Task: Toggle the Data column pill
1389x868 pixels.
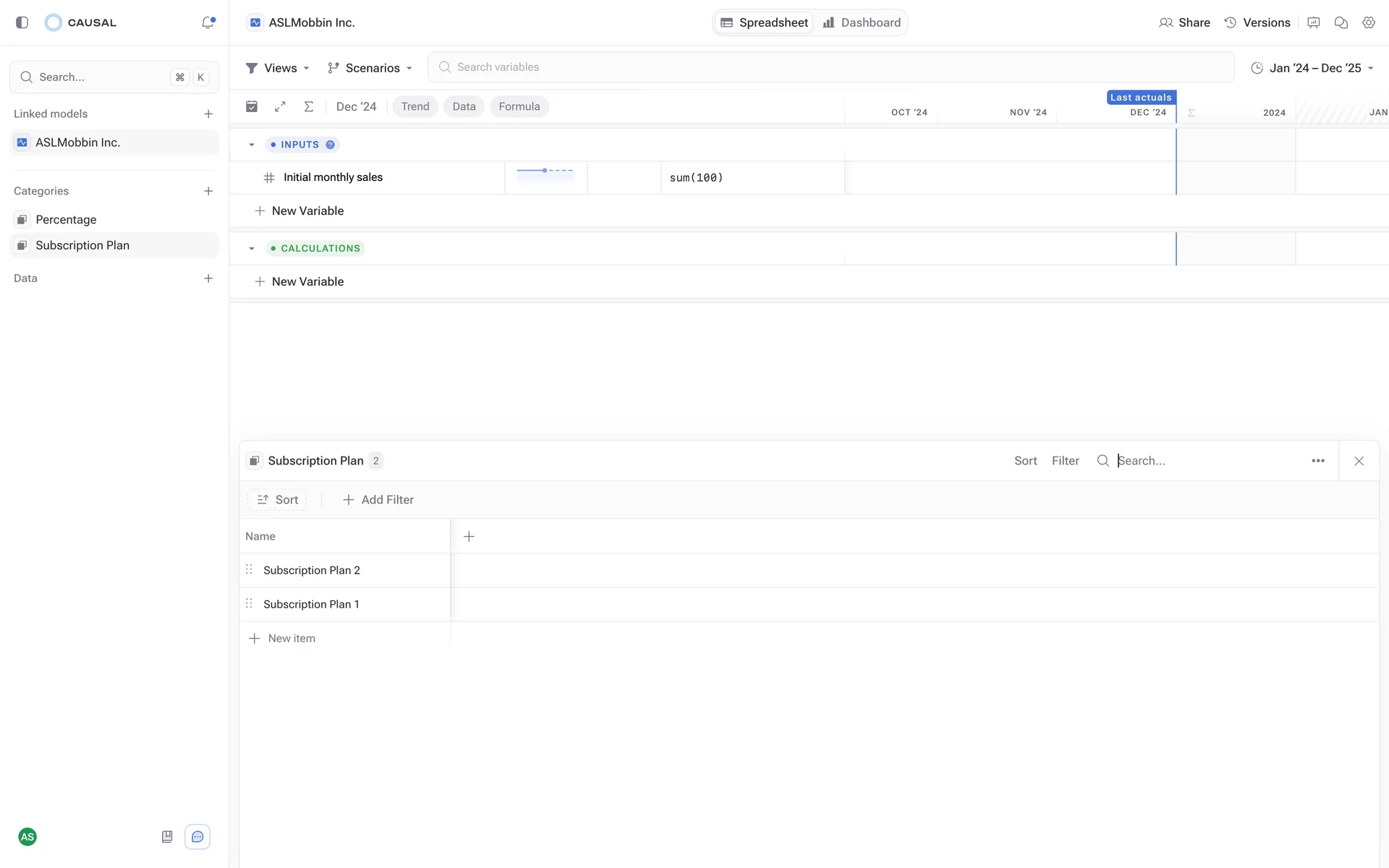Action: pyautogui.click(x=464, y=106)
